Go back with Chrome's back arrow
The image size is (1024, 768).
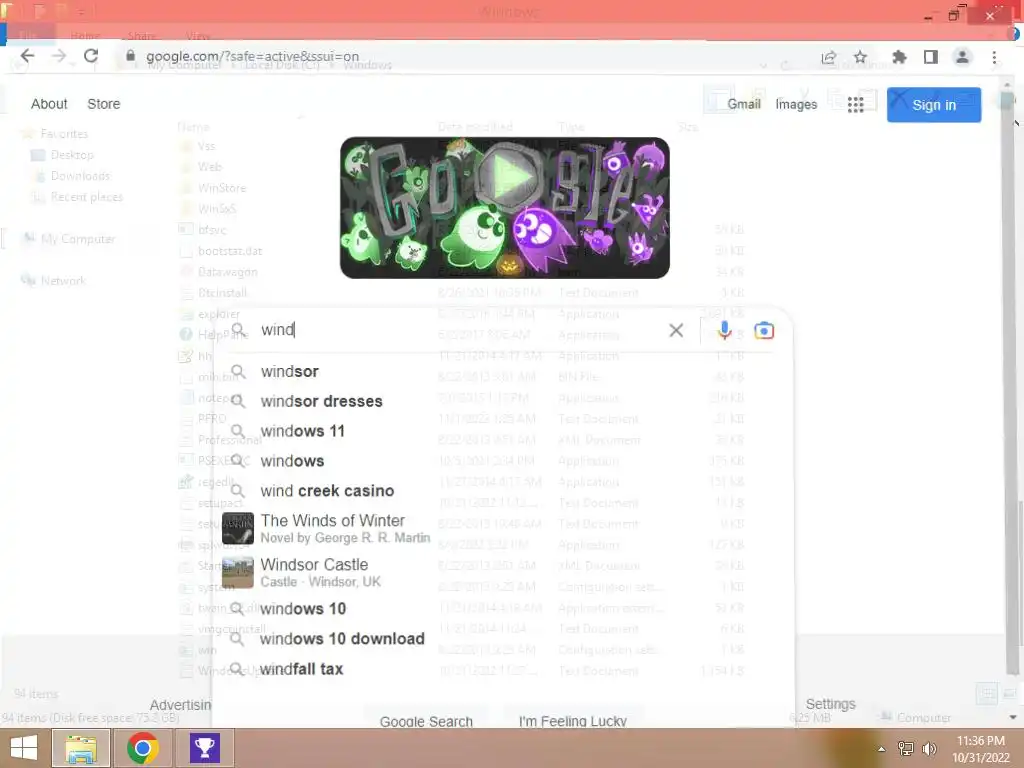point(27,56)
